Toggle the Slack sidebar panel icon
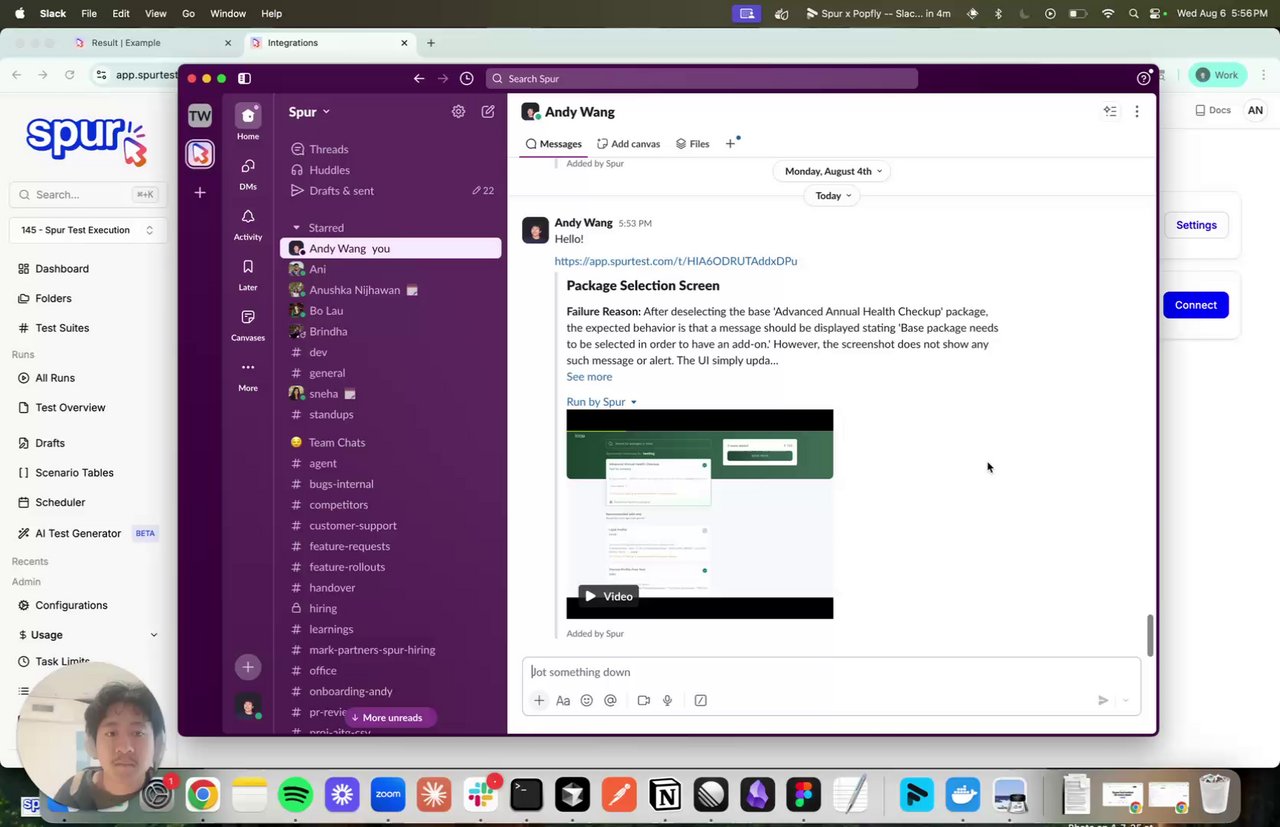This screenshot has height=827, width=1280. pyautogui.click(x=244, y=79)
